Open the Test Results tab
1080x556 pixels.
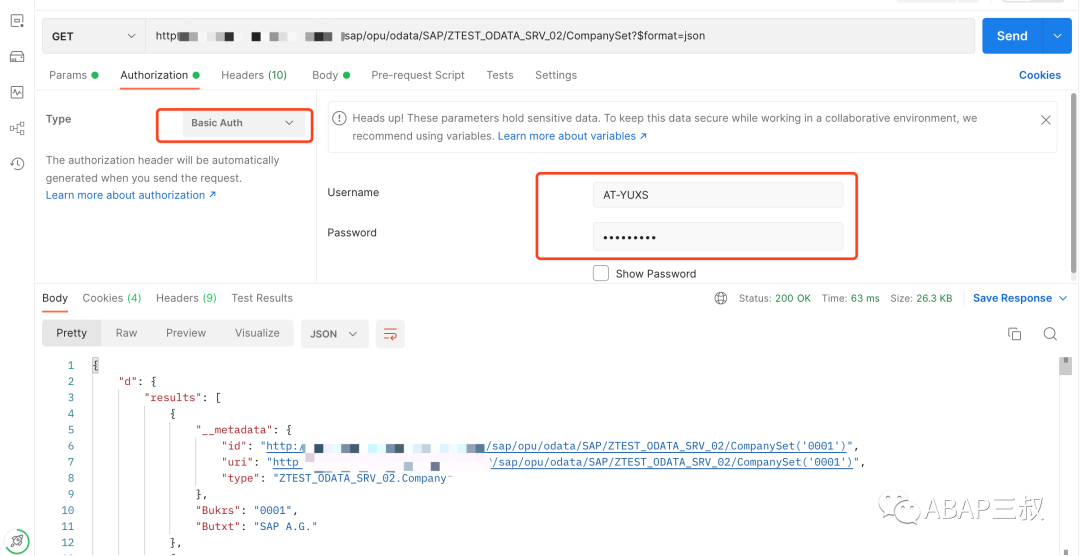coord(262,298)
